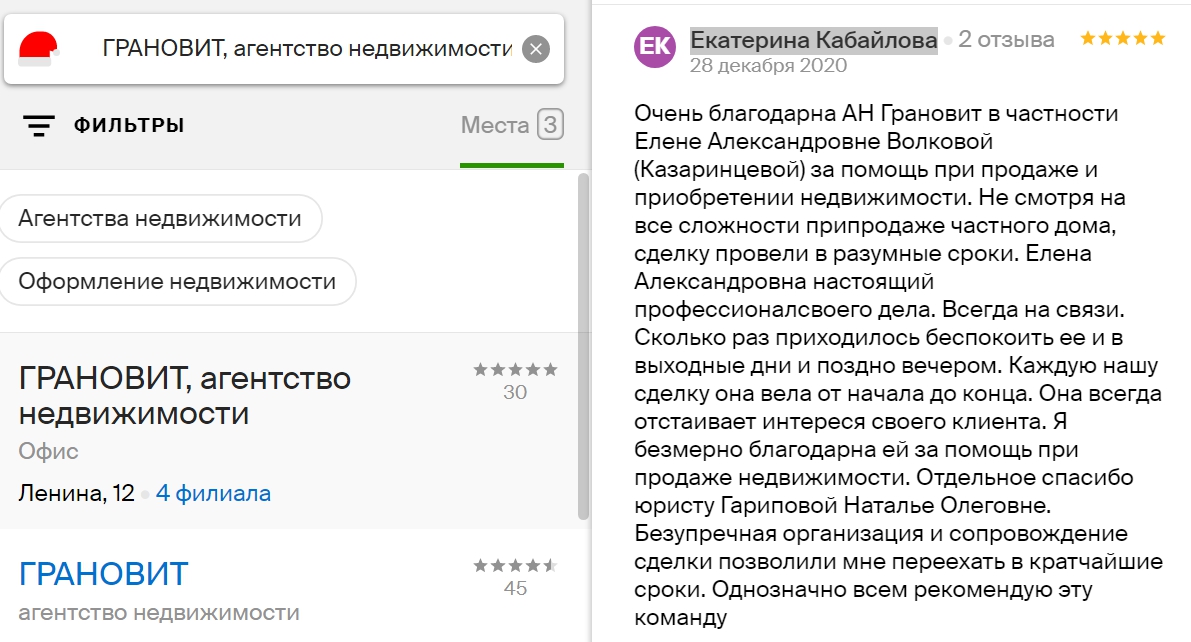The width and height of the screenshot is (1191, 642).
Task: Click the Santa hat logo icon
Action: coord(38,49)
